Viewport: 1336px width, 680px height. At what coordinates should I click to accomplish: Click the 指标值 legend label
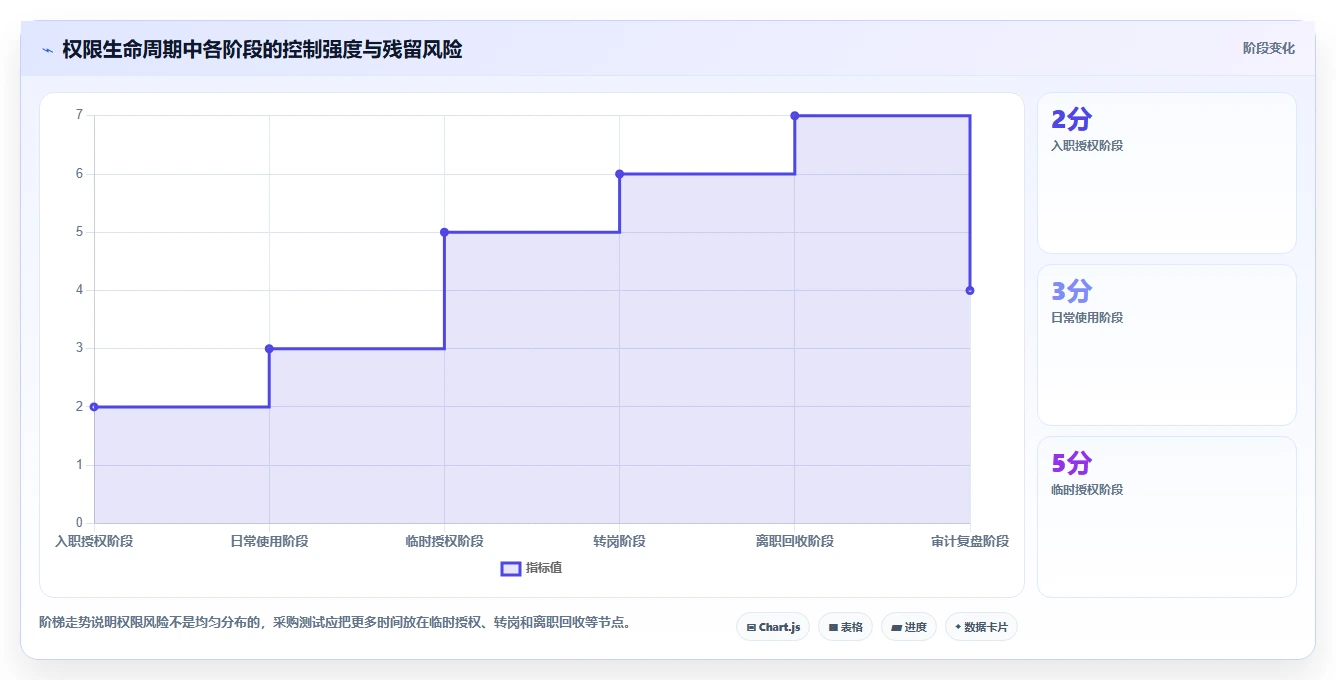point(544,568)
